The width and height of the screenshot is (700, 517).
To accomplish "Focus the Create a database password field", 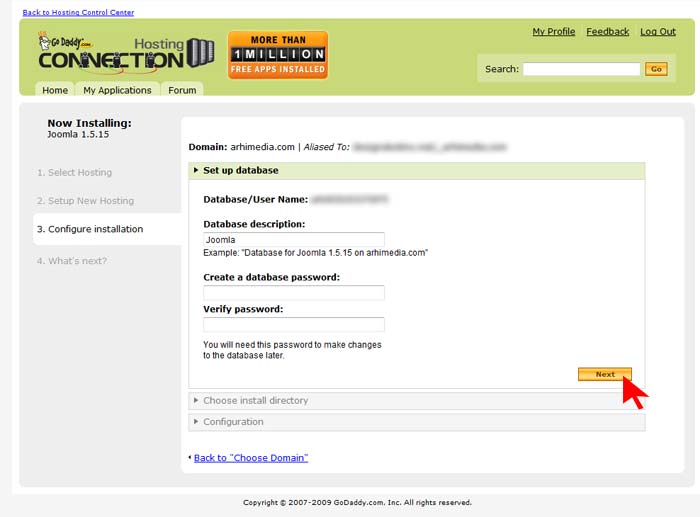I will pos(294,293).
